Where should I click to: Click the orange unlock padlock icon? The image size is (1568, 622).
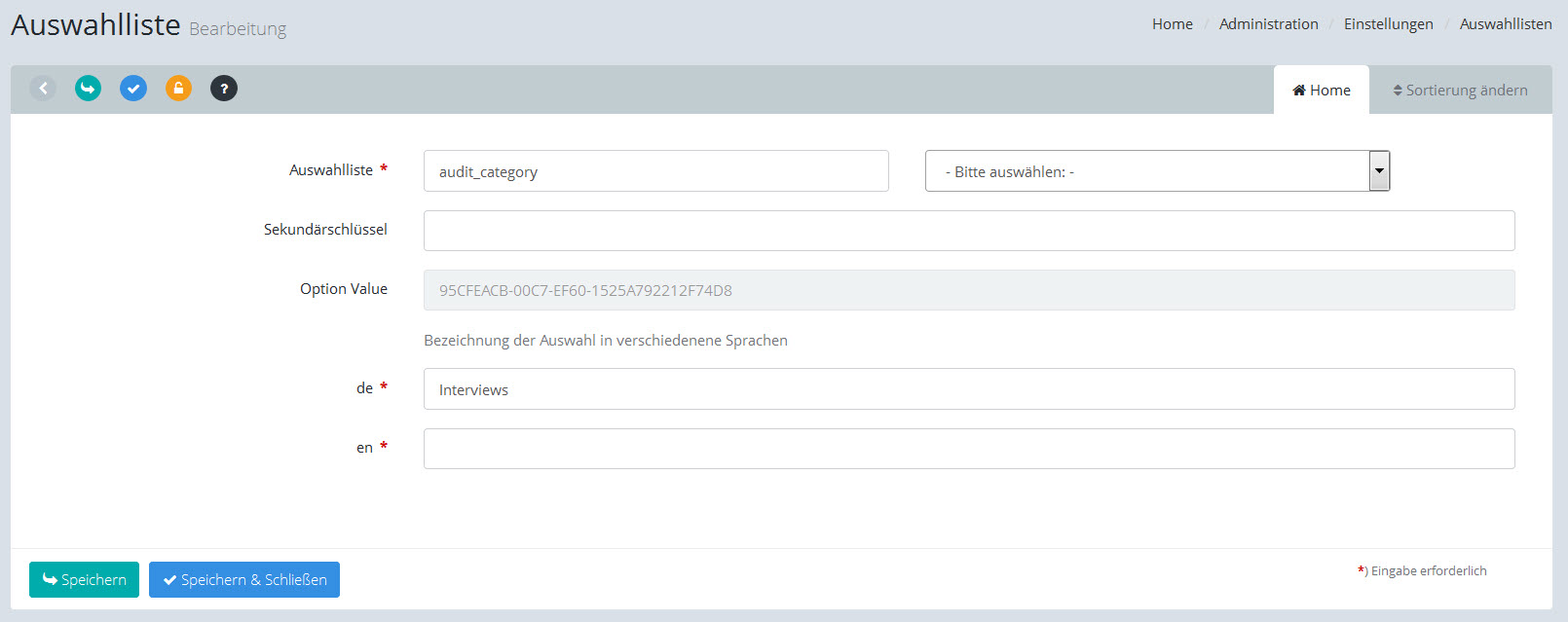pos(178,89)
